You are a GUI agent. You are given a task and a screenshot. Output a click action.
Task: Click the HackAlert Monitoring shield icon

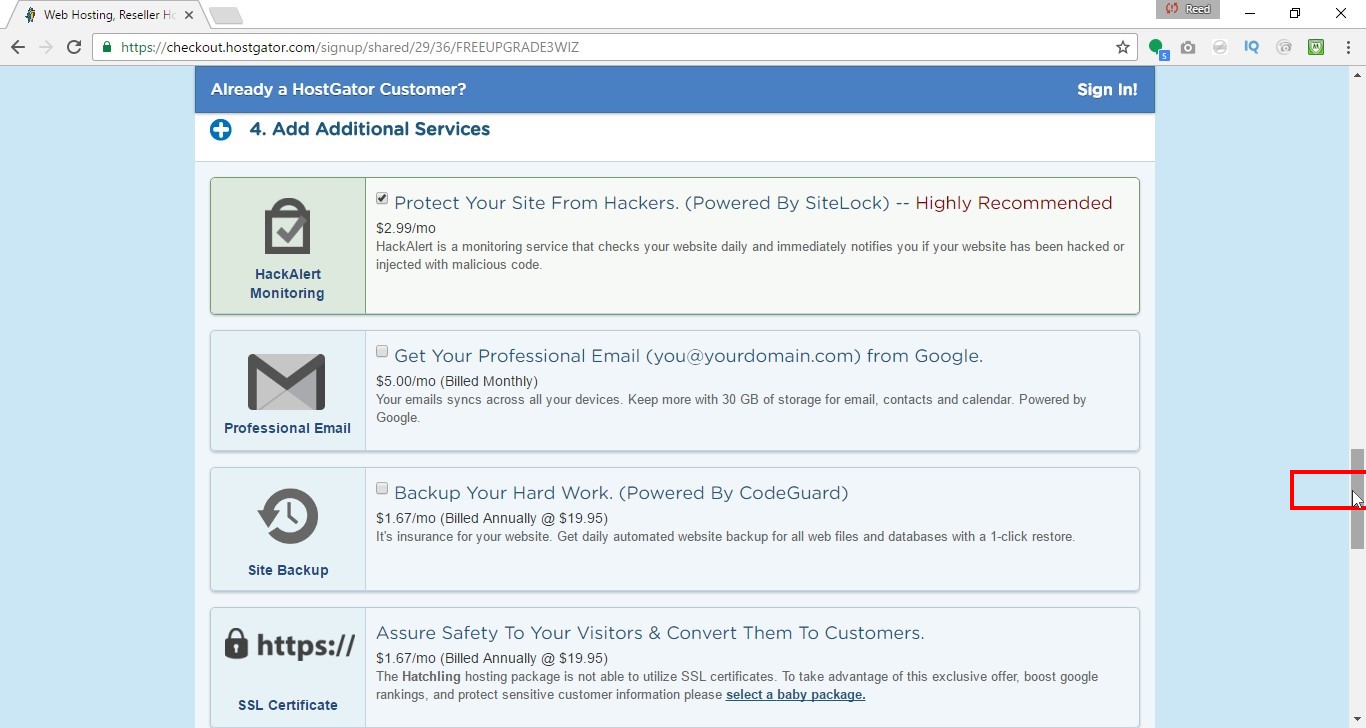pos(288,226)
